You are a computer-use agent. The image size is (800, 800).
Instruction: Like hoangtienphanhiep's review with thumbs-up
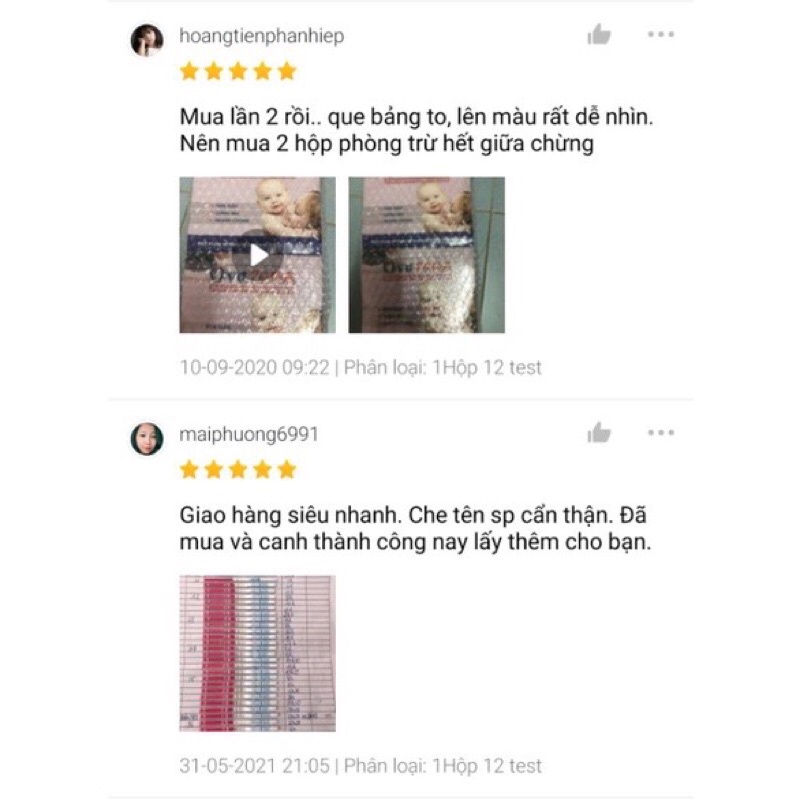point(599,35)
